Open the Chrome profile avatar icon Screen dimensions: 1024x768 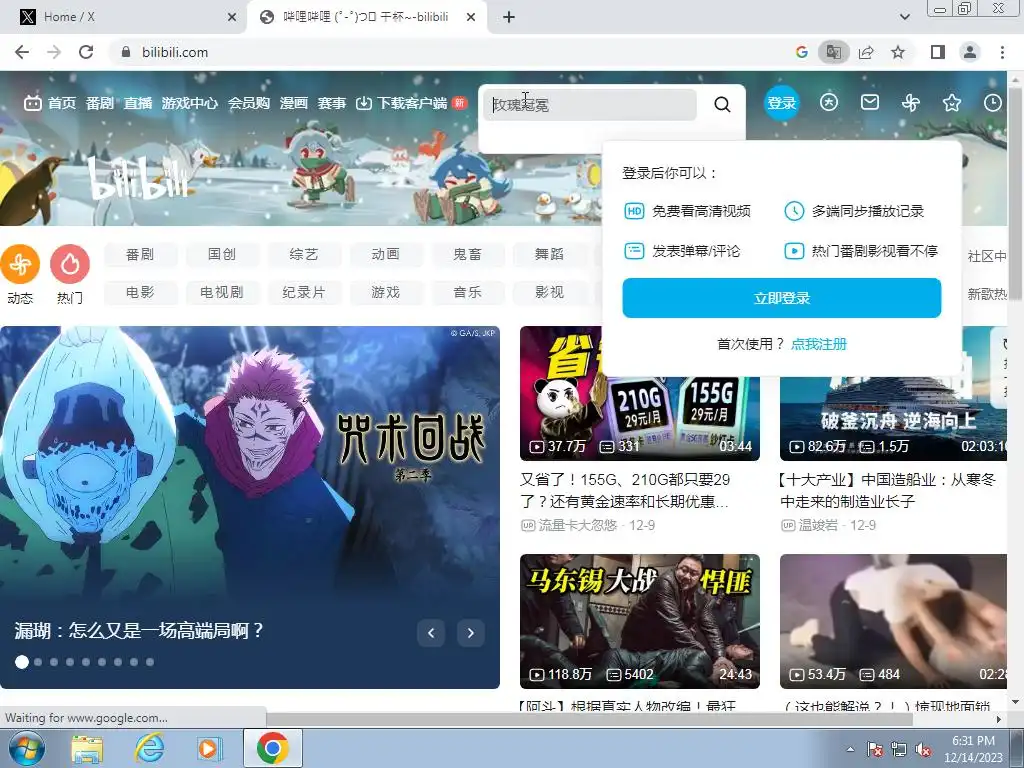click(970, 52)
